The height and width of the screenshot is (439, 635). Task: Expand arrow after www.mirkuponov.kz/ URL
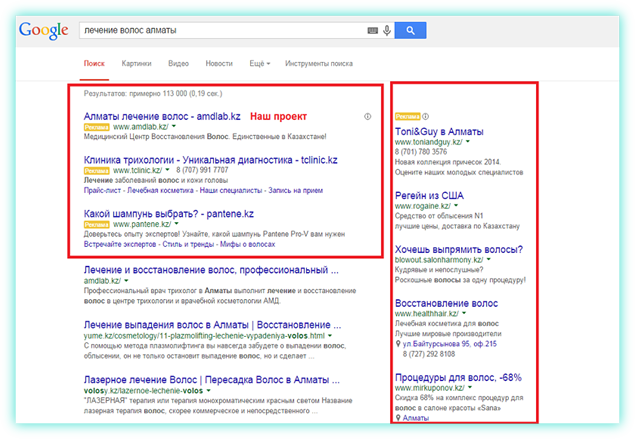pyautogui.click(x=470, y=387)
